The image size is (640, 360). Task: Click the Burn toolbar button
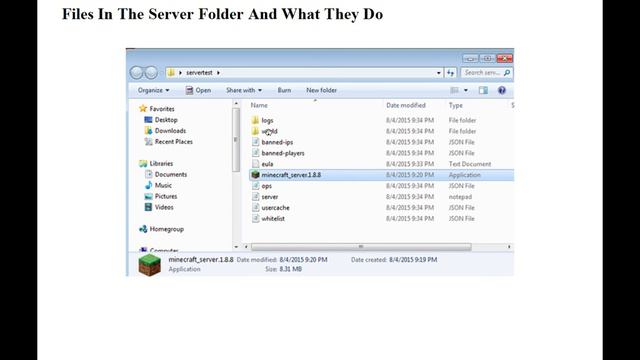(284, 90)
